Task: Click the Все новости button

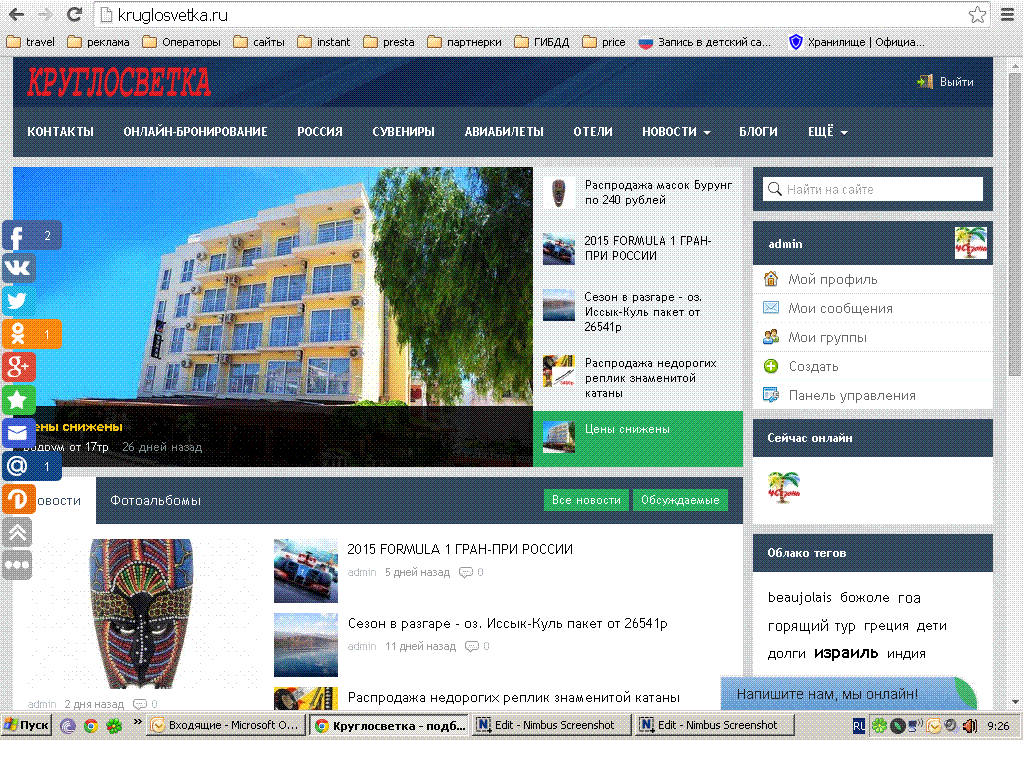Action: pos(586,500)
